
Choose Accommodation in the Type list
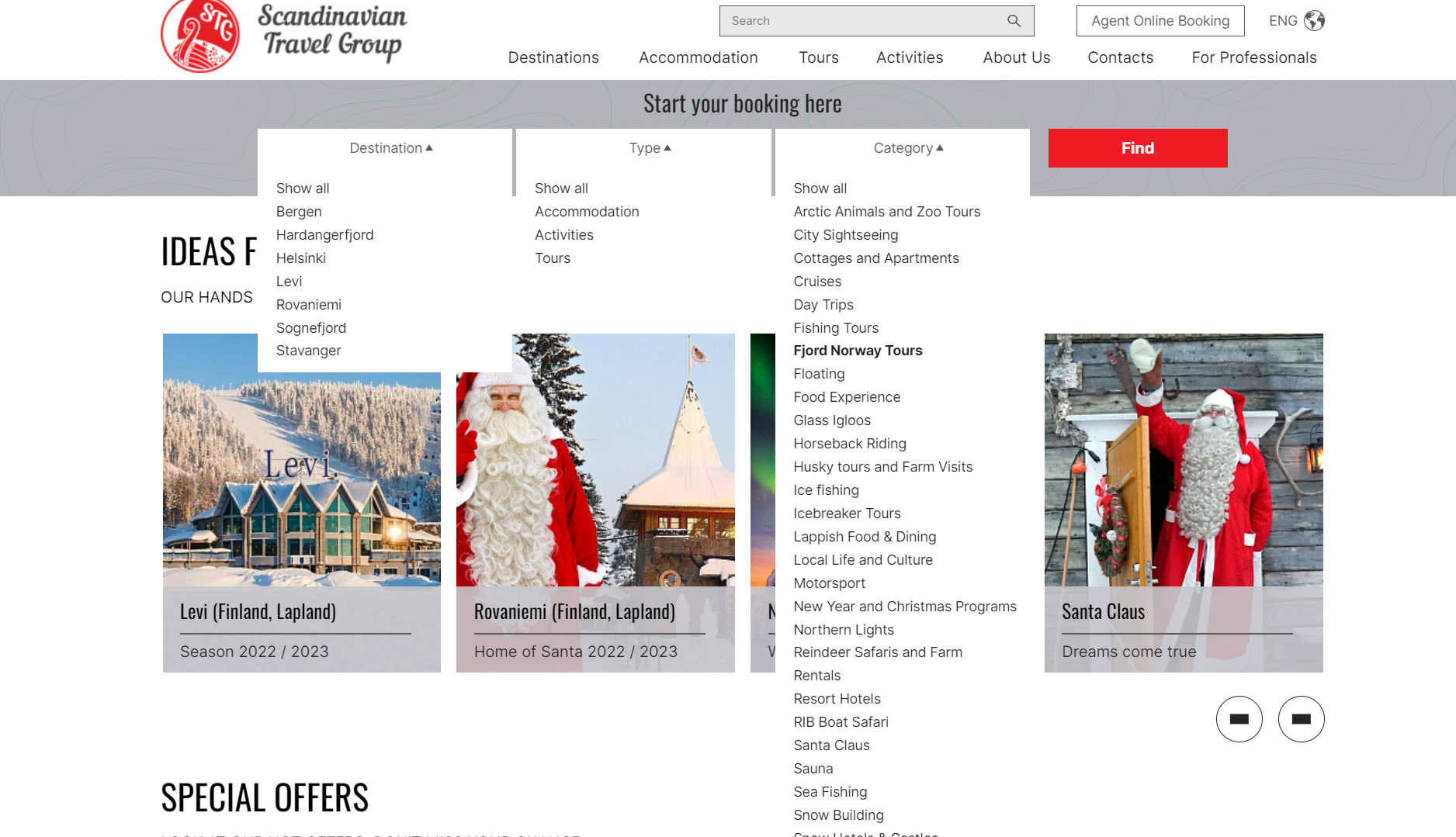point(587,212)
